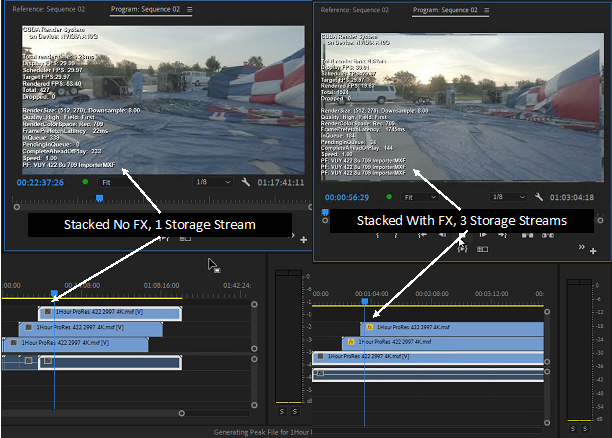Select top 1Hour ProRes clip in left timeline
The height and width of the screenshot is (438, 612).
[110, 313]
